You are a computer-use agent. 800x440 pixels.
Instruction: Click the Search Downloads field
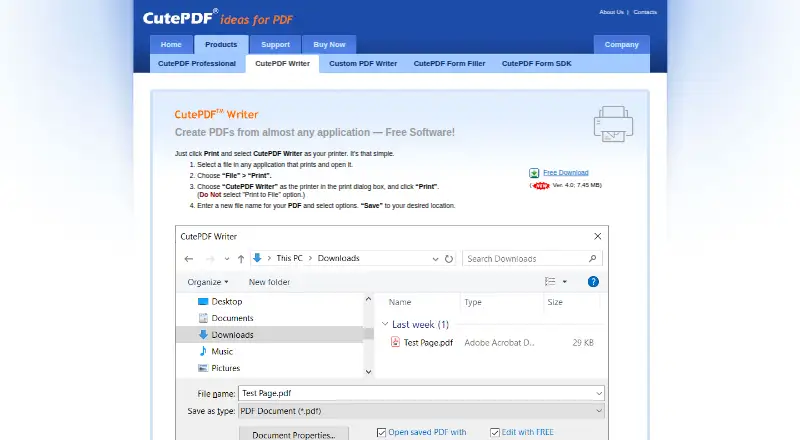(x=532, y=259)
